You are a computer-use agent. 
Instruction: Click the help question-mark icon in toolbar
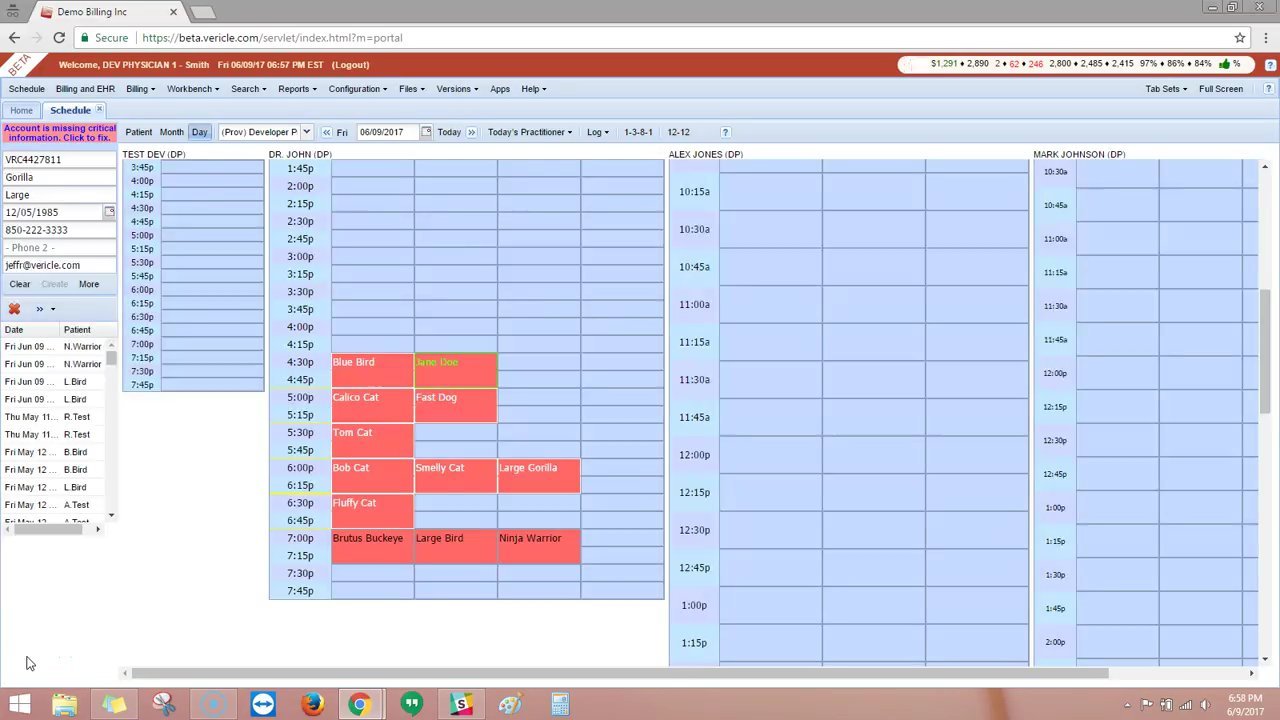[725, 131]
